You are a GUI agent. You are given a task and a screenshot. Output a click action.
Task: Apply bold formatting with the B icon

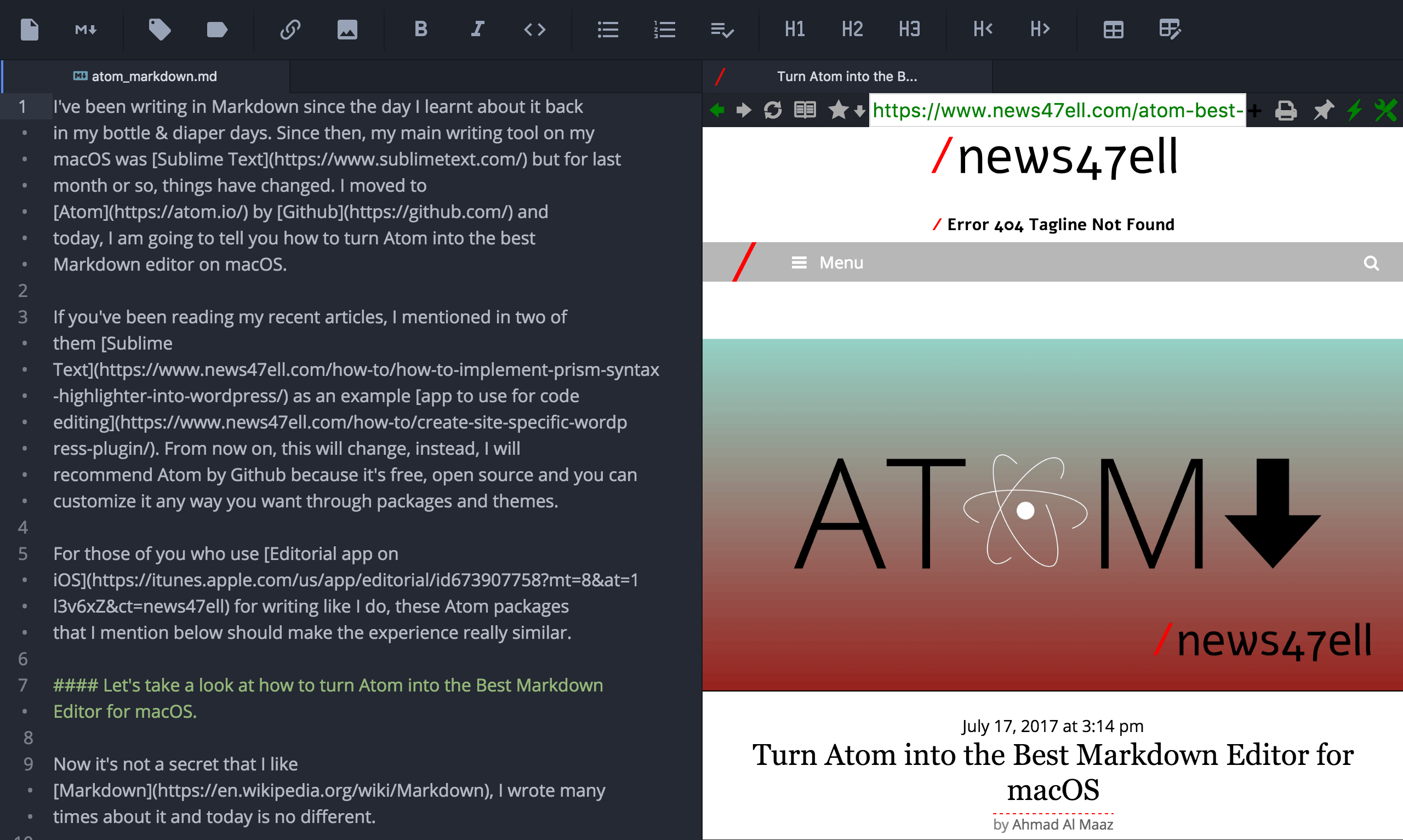tap(420, 29)
